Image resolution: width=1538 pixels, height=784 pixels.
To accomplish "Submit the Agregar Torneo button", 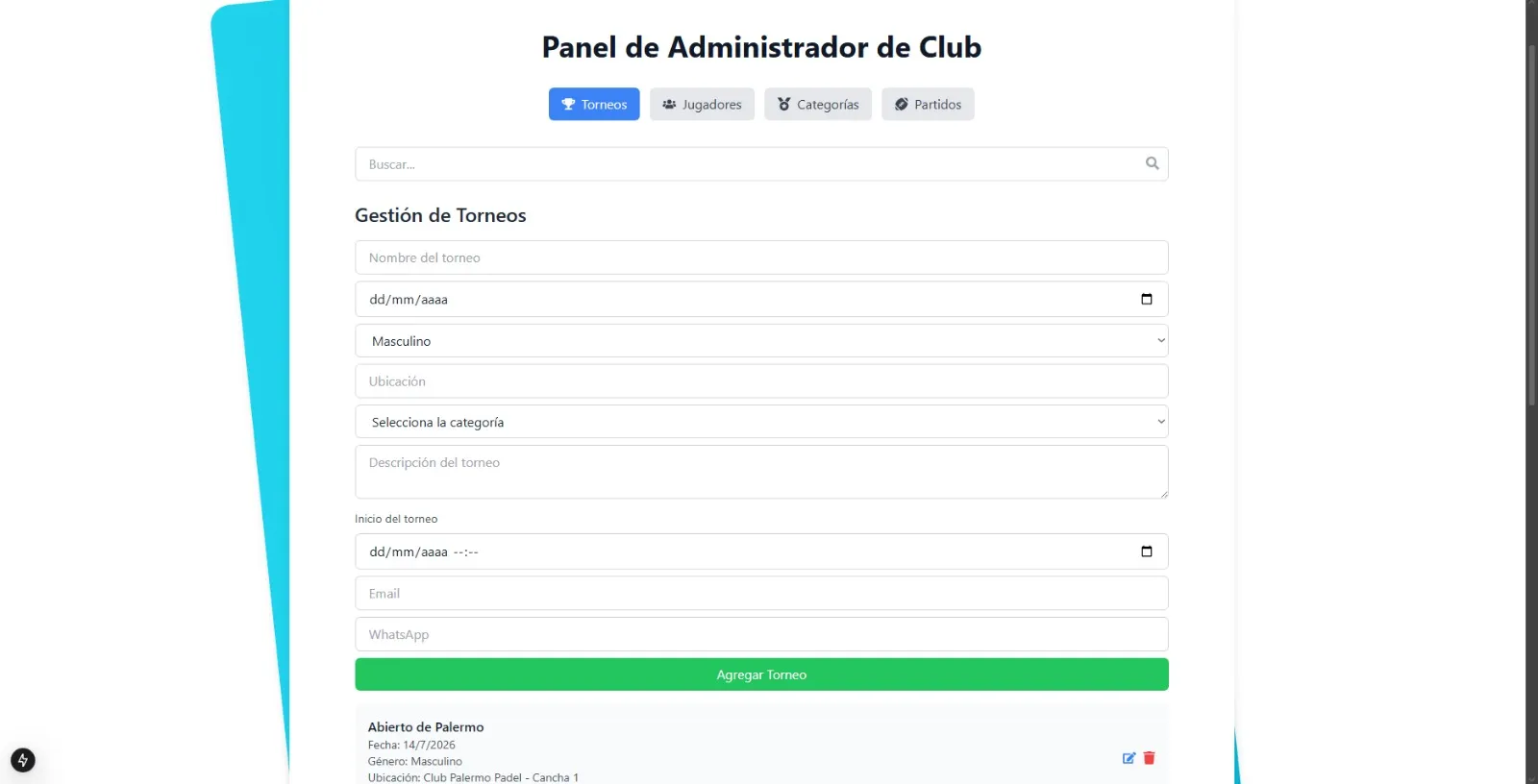I will click(761, 674).
